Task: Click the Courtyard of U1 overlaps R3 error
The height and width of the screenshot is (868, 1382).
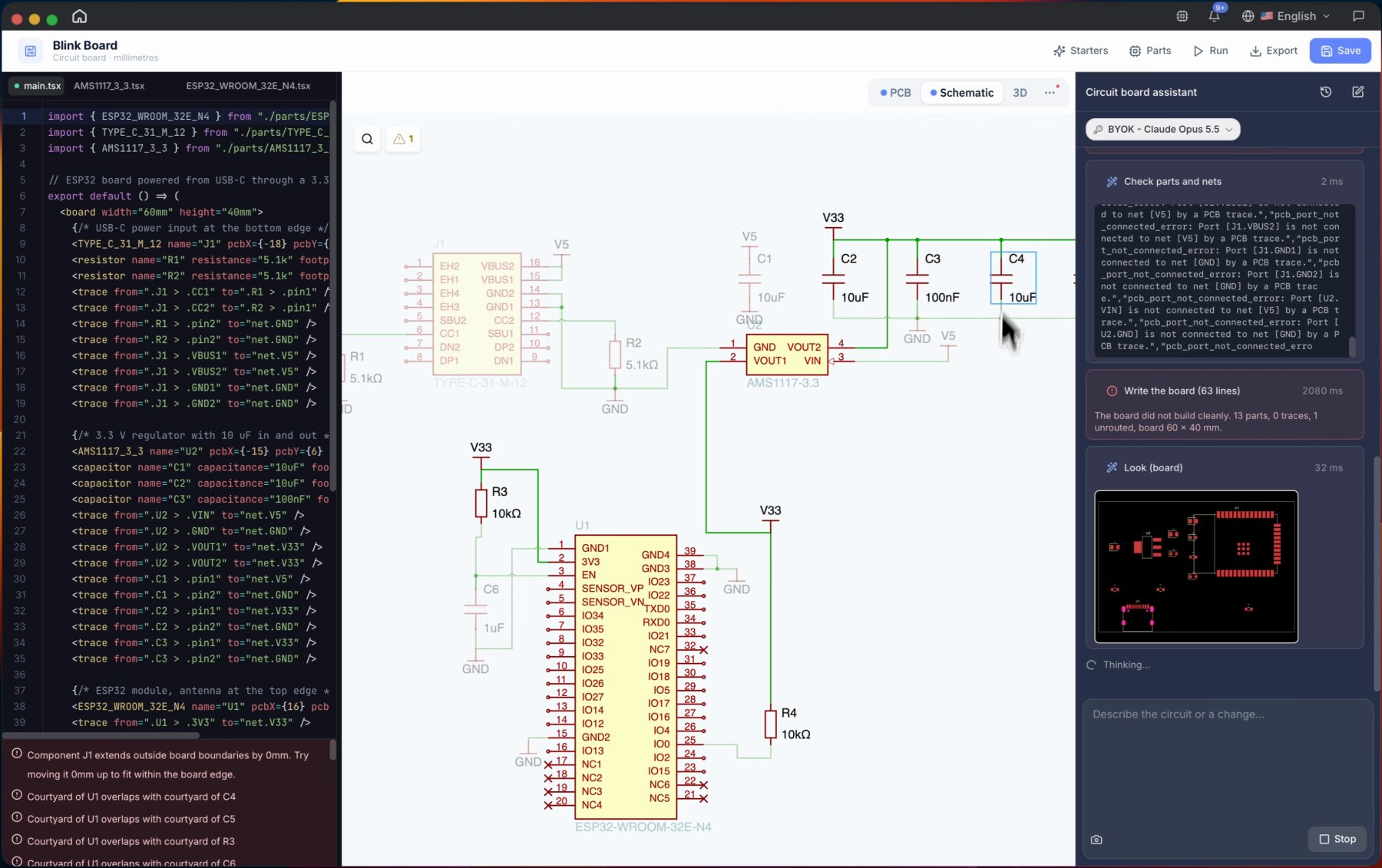Action: [x=131, y=841]
